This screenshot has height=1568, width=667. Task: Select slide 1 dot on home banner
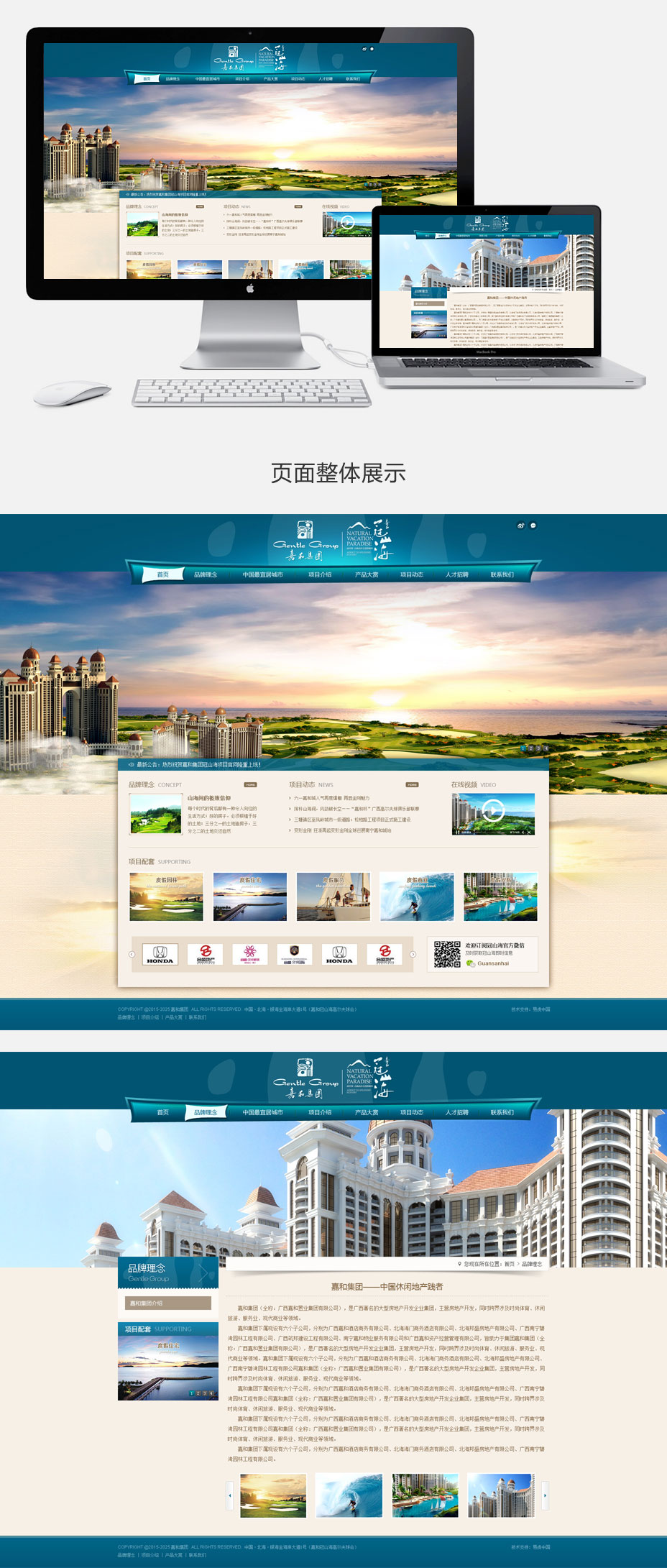click(523, 748)
